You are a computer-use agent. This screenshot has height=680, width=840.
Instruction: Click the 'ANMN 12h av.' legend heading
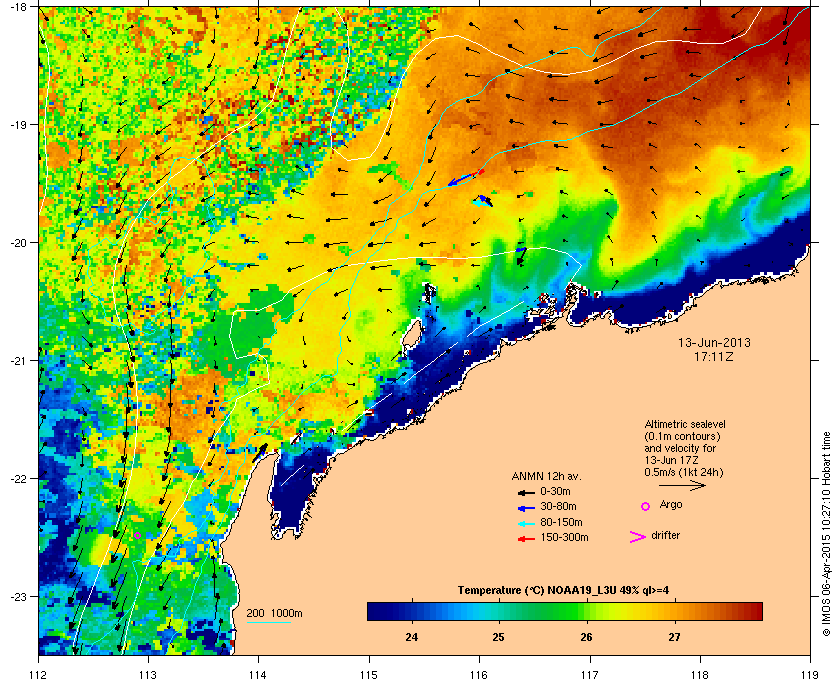546,476
